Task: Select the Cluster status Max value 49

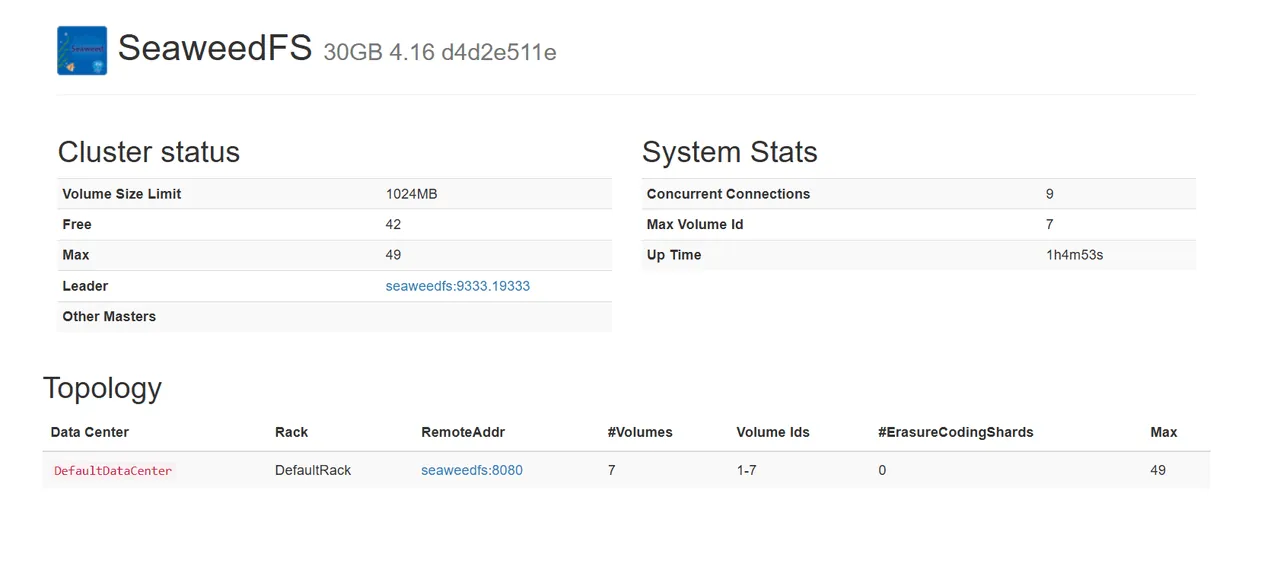Action: click(x=394, y=255)
